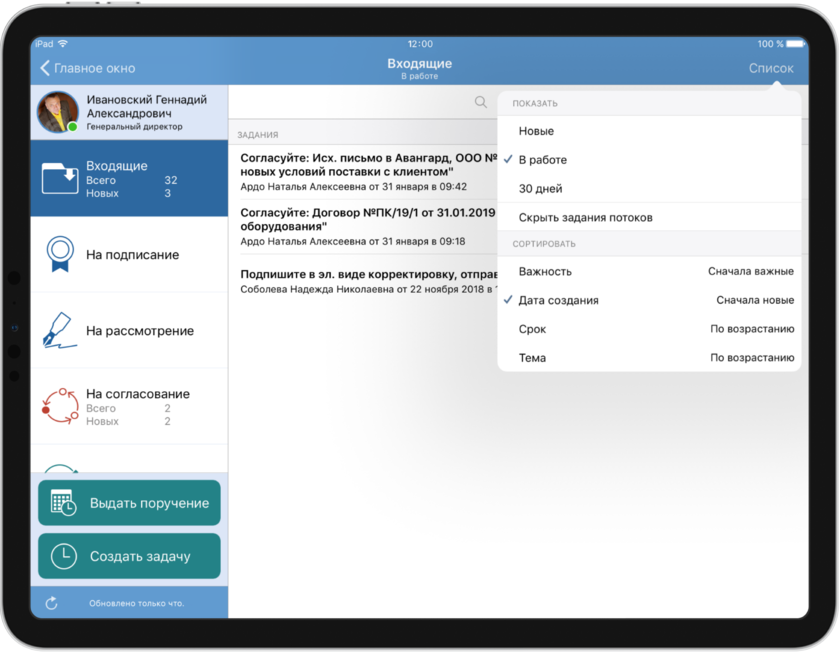This screenshot has height=652, width=840.
Task: Sort tasks by Дата создания
Action: (x=558, y=300)
